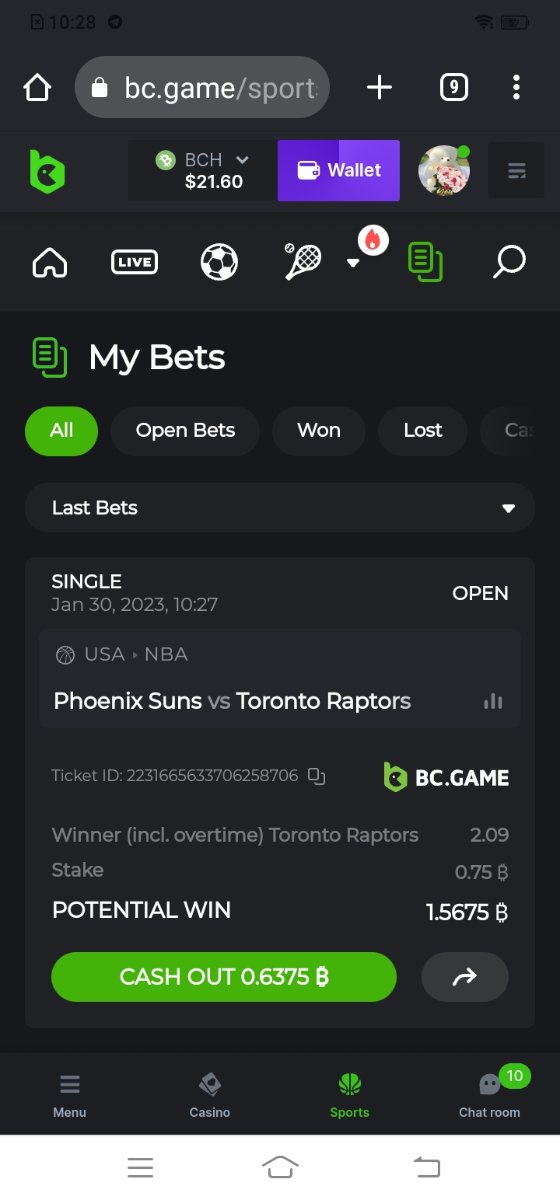The image size is (560, 1200).
Task: Open match statistics bar chart icon
Action: 493,701
